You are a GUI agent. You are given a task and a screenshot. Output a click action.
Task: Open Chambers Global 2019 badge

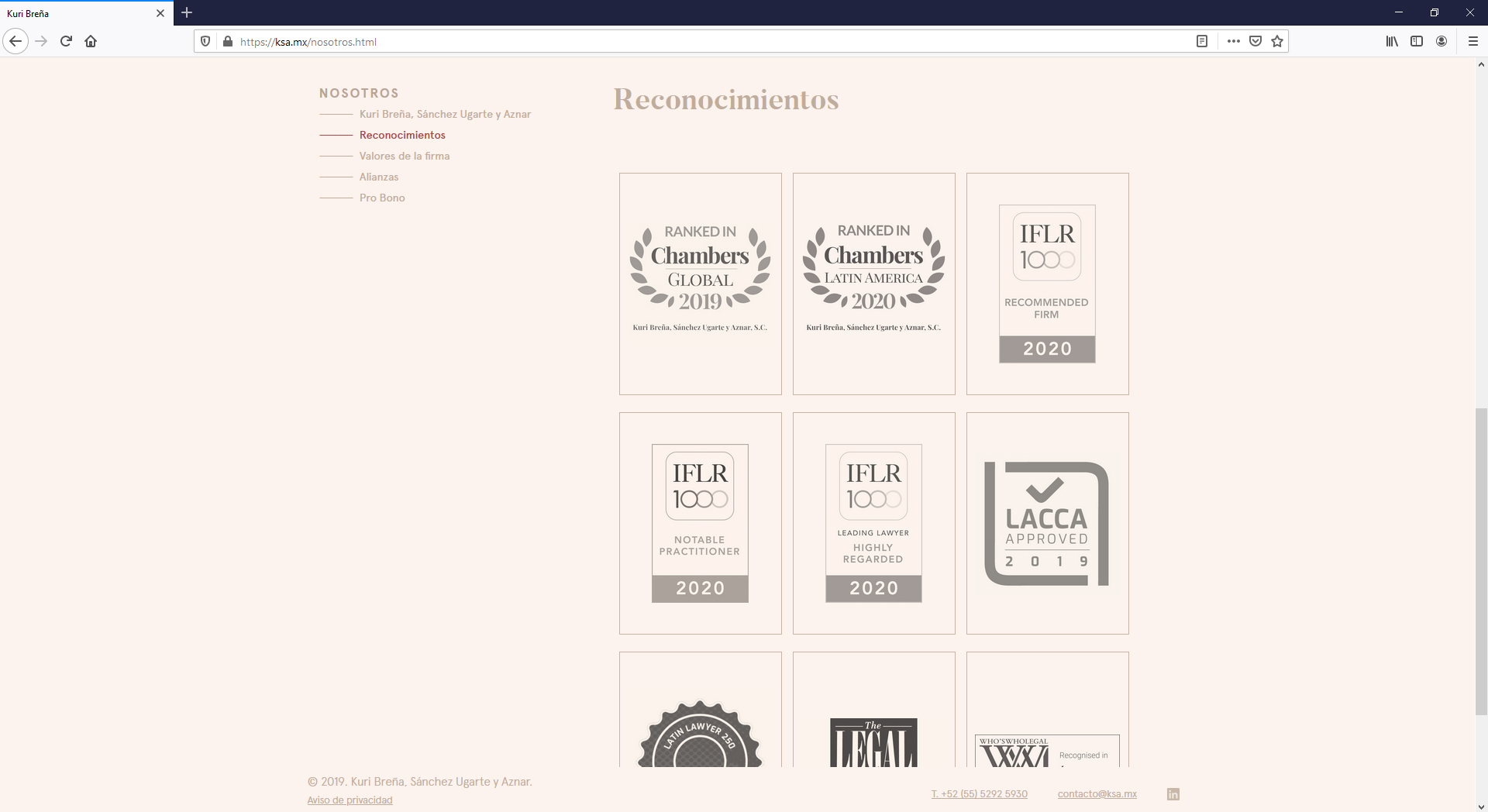click(701, 284)
